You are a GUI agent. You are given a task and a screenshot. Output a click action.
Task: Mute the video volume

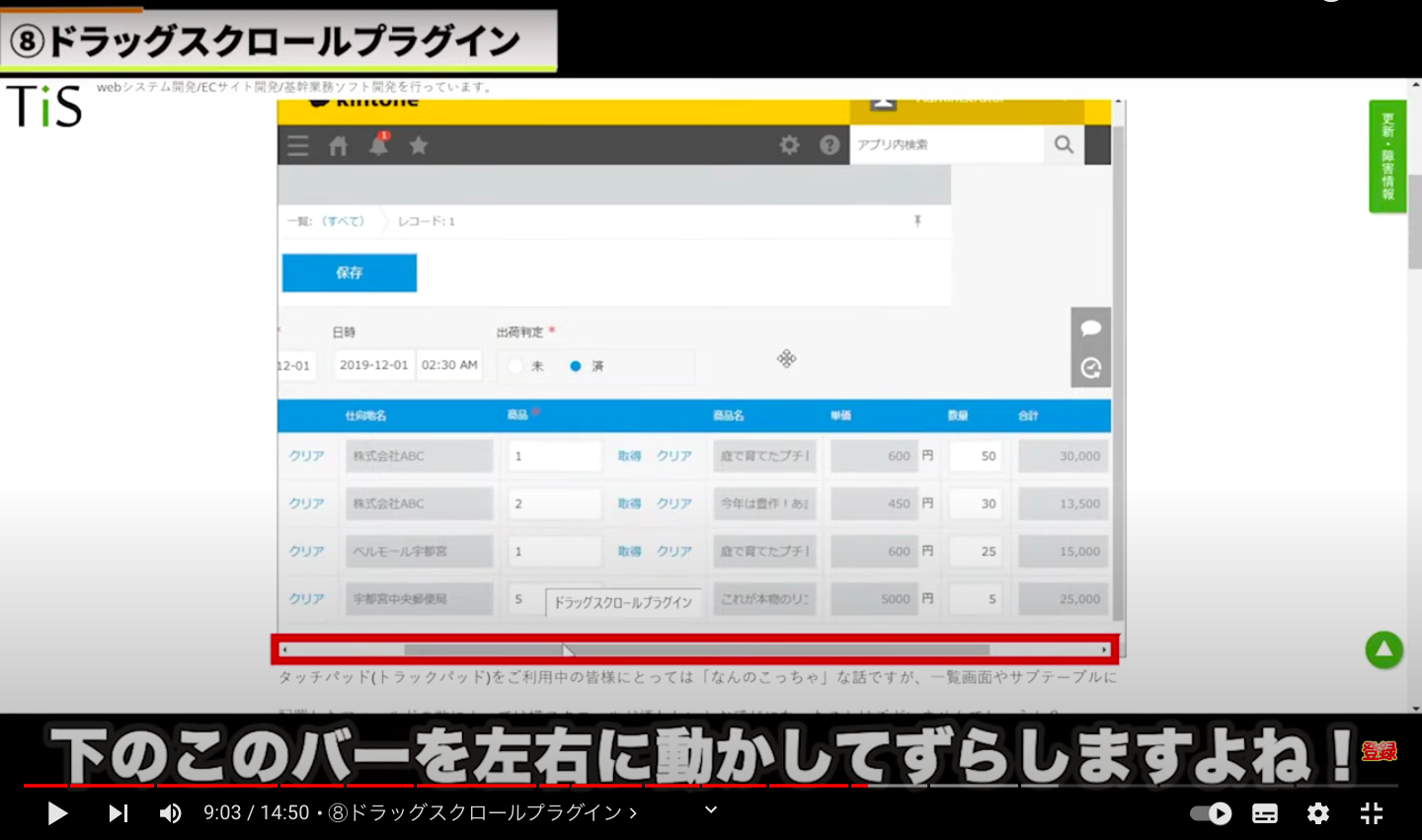pyautogui.click(x=171, y=813)
